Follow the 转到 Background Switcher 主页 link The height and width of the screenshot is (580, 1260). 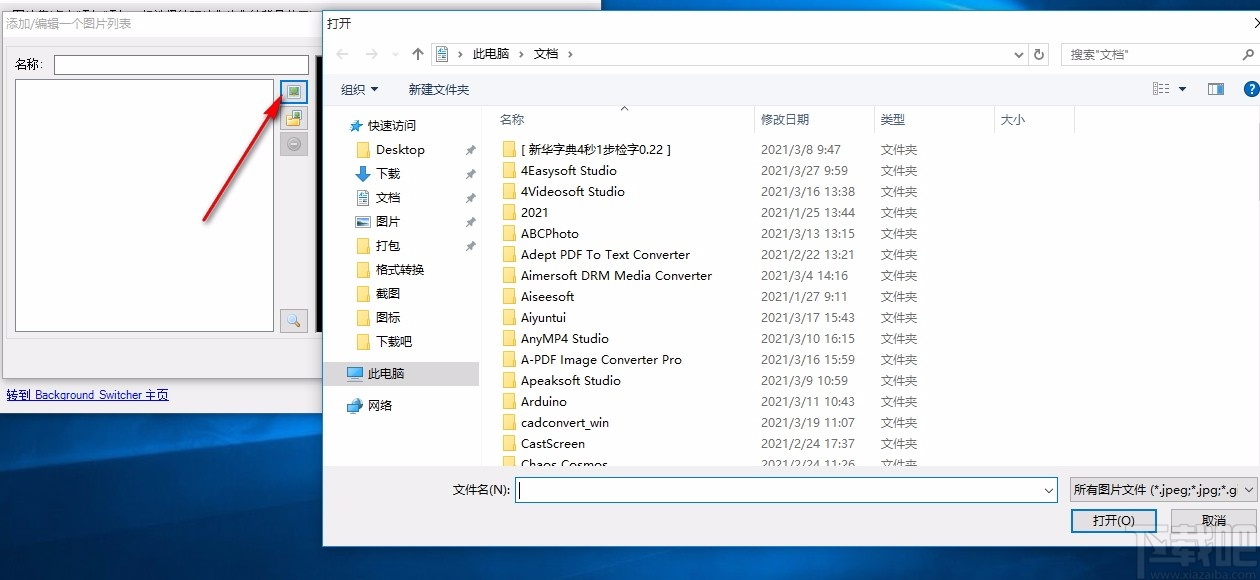pyautogui.click(x=87, y=395)
